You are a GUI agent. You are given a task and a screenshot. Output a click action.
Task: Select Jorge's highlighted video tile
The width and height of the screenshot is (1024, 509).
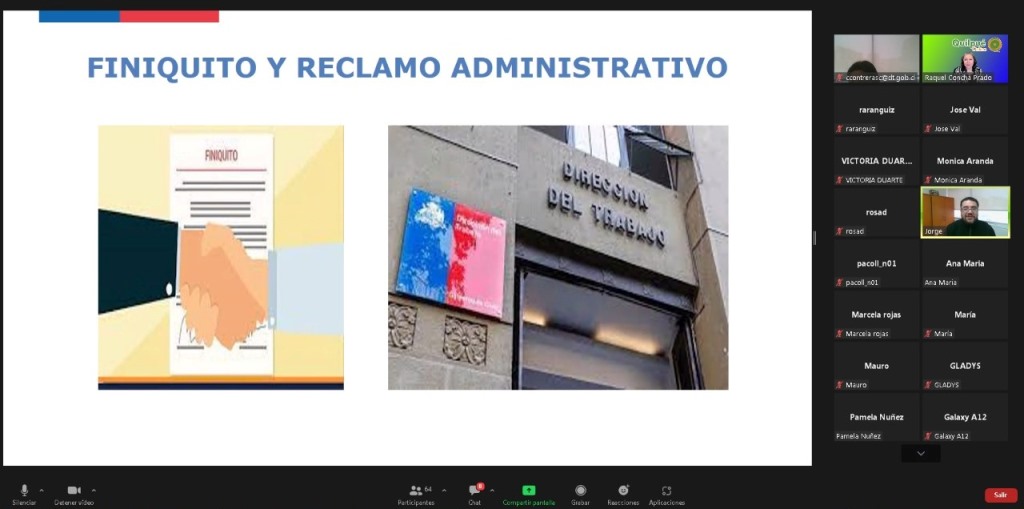coord(965,212)
